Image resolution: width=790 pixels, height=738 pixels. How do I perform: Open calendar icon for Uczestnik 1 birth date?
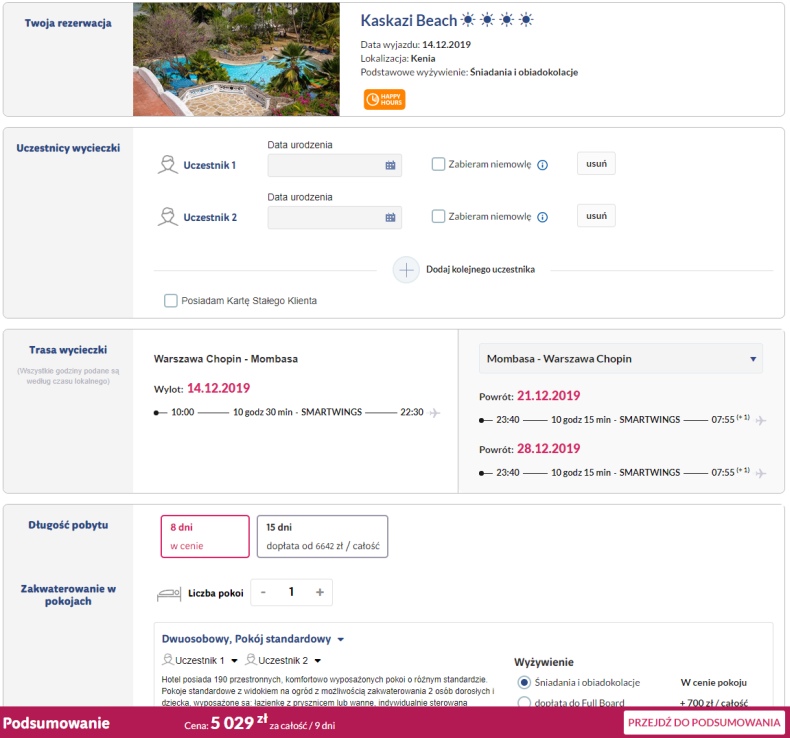pyautogui.click(x=390, y=166)
